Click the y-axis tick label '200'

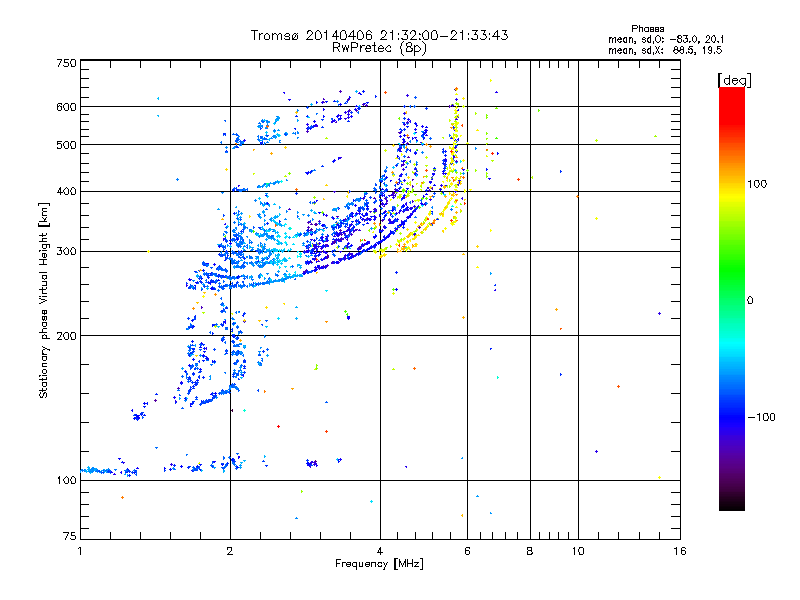click(66, 336)
